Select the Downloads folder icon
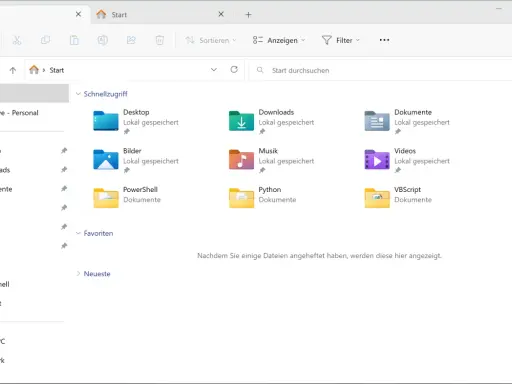 coord(241,121)
